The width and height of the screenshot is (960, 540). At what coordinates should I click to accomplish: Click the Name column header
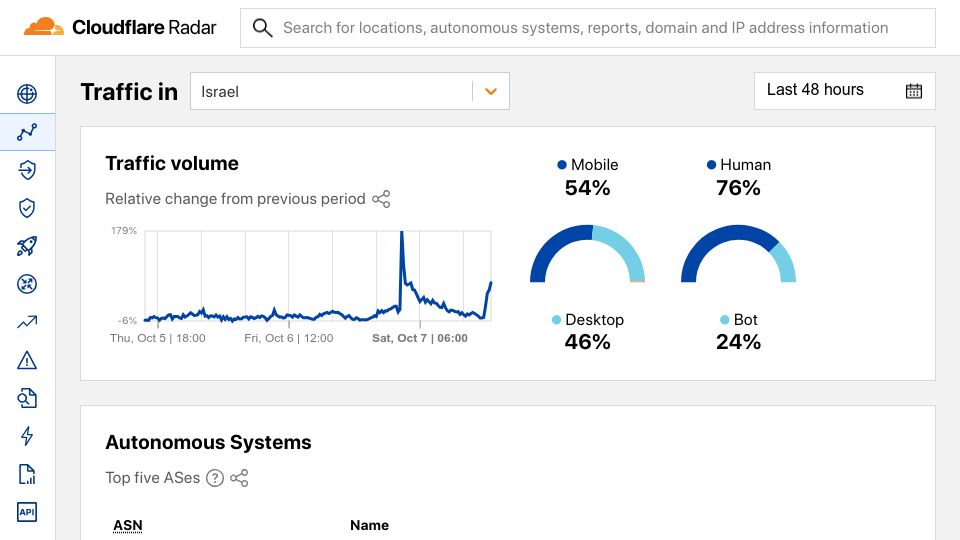pos(369,525)
